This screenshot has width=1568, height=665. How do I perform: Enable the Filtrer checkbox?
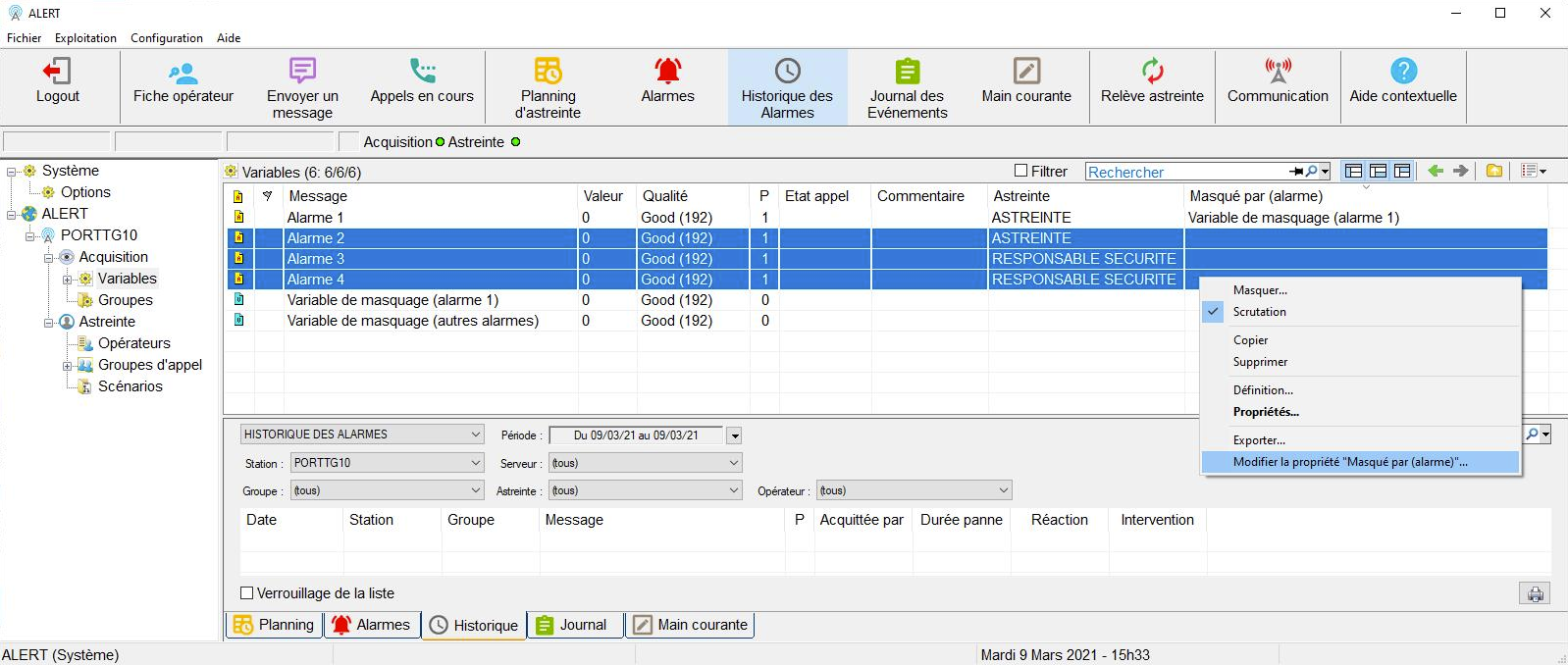tap(1020, 171)
